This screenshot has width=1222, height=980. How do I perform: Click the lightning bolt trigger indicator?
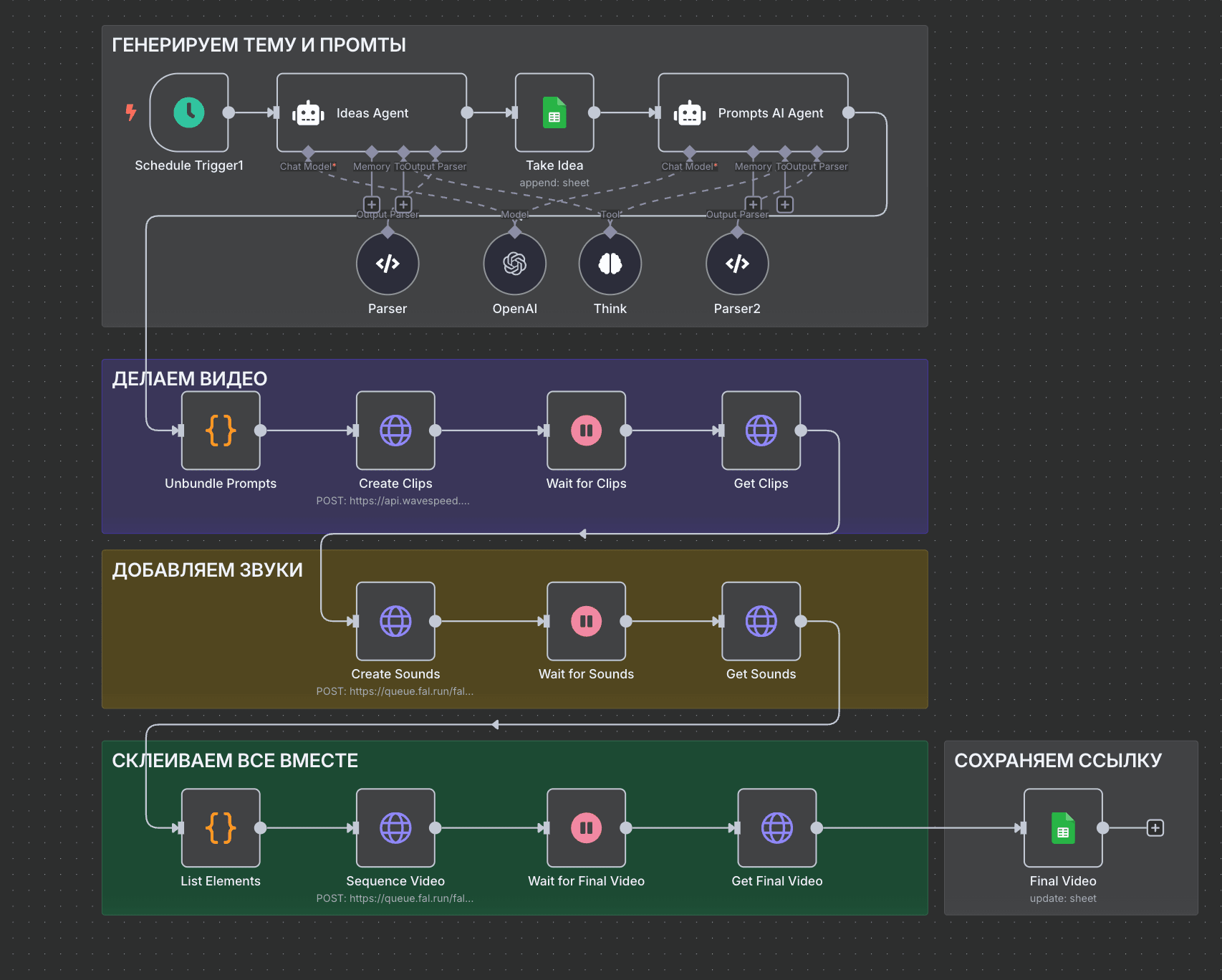[x=130, y=112]
